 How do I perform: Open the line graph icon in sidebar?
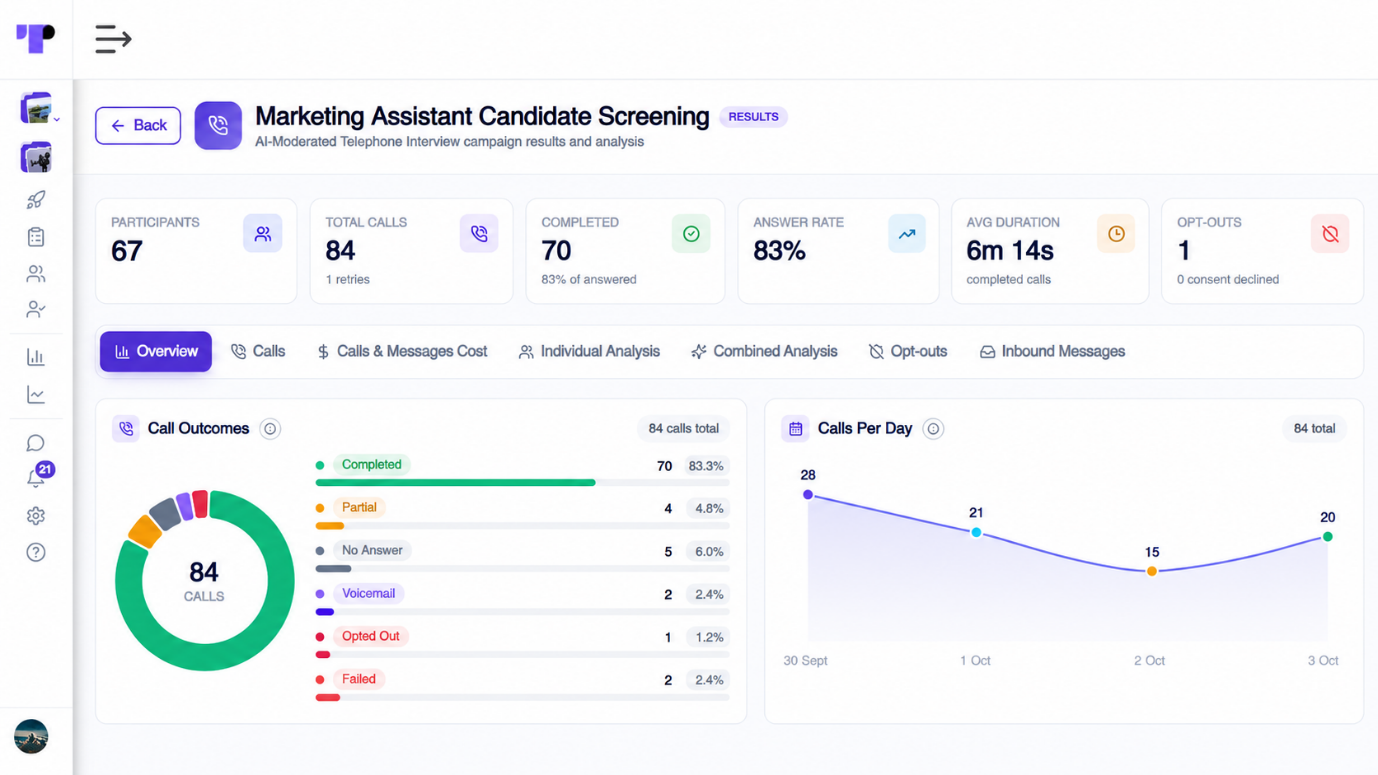tap(36, 395)
